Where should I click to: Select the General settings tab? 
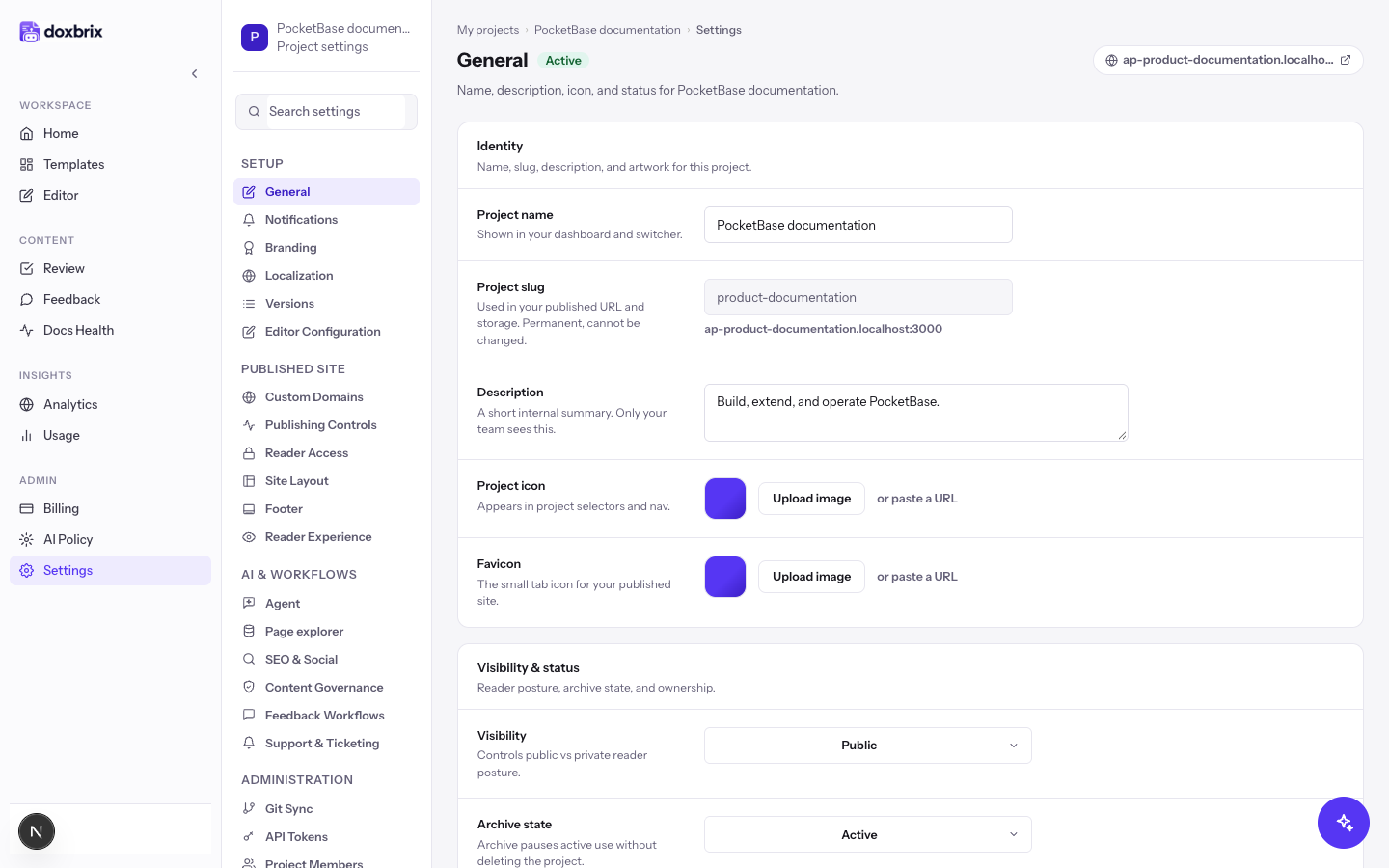coord(326,192)
